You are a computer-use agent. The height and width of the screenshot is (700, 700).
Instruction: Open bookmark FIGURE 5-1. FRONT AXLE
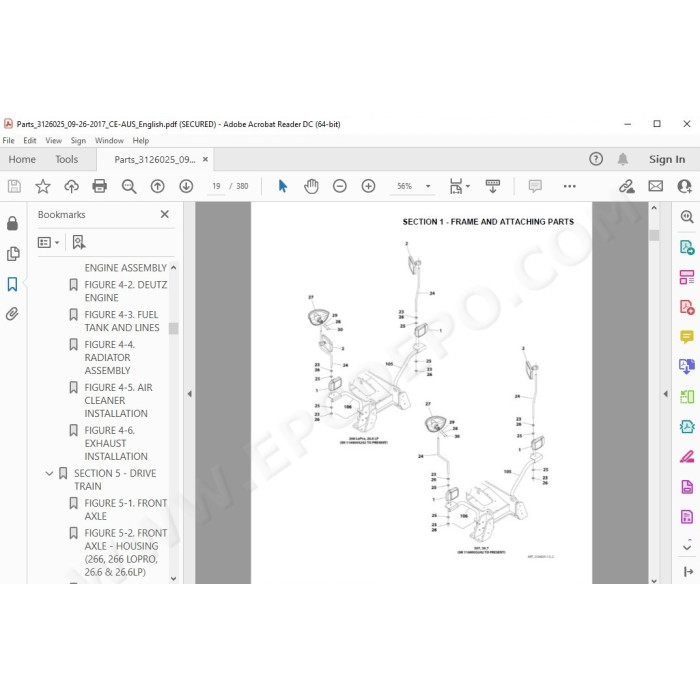click(x=125, y=509)
